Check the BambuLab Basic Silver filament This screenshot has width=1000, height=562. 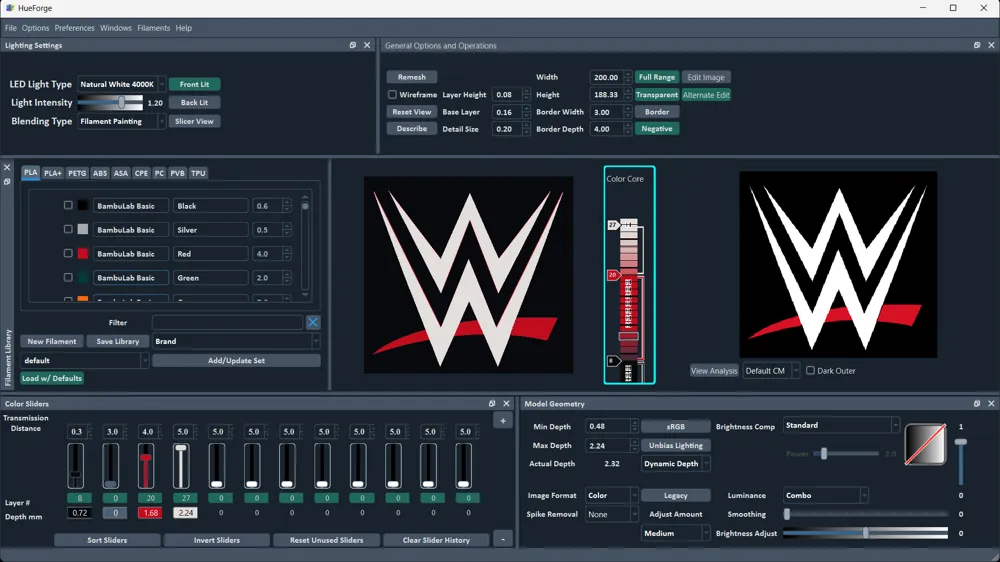pyautogui.click(x=68, y=229)
